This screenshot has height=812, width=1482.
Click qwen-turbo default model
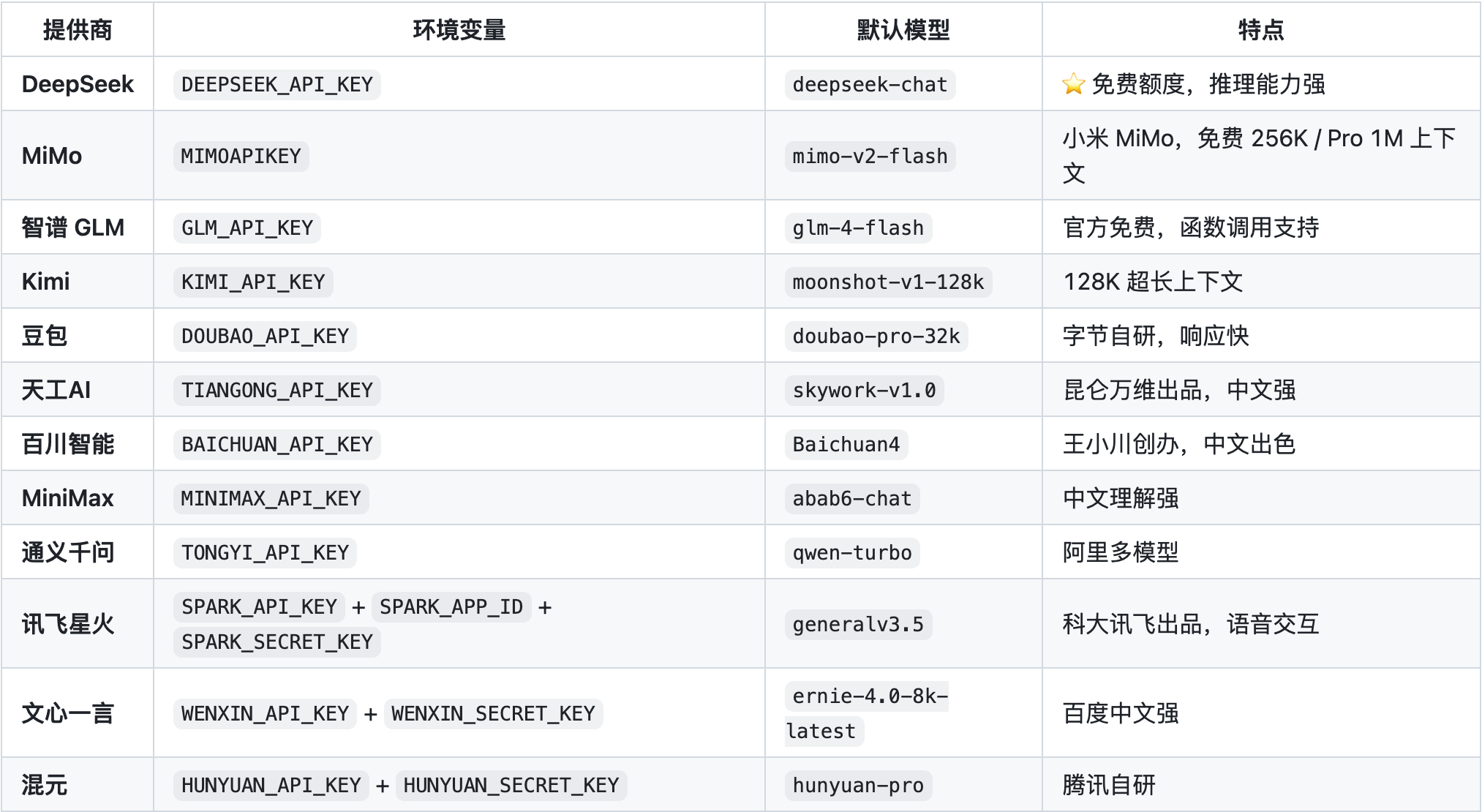(852, 552)
